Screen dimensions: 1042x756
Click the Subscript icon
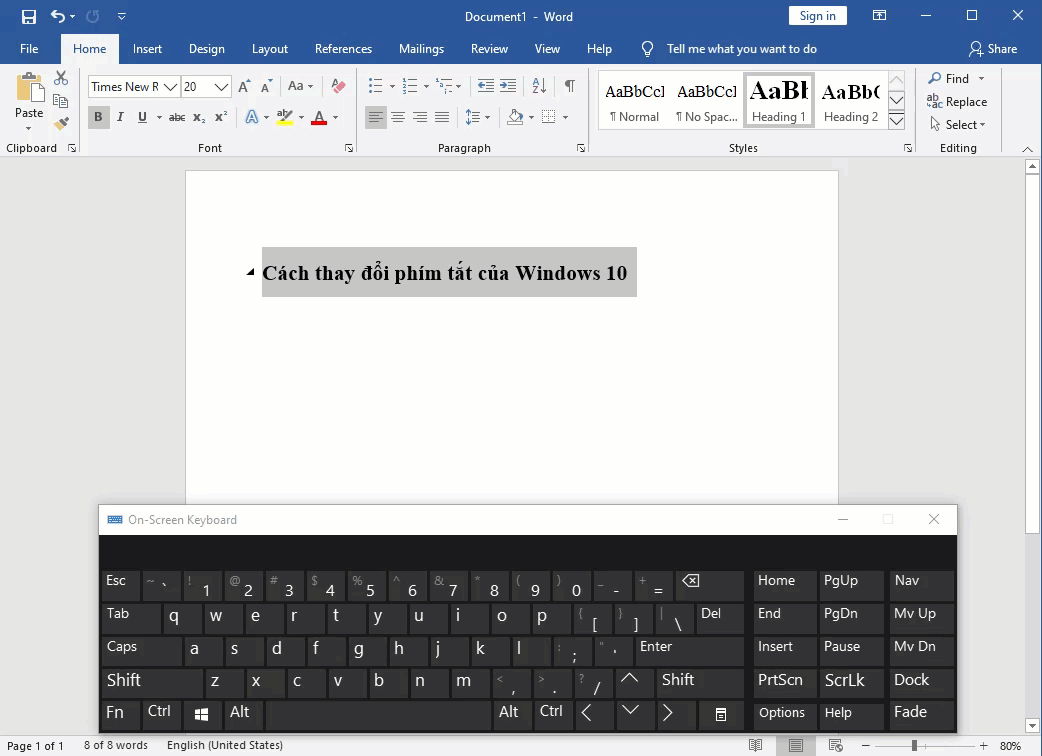(x=199, y=117)
